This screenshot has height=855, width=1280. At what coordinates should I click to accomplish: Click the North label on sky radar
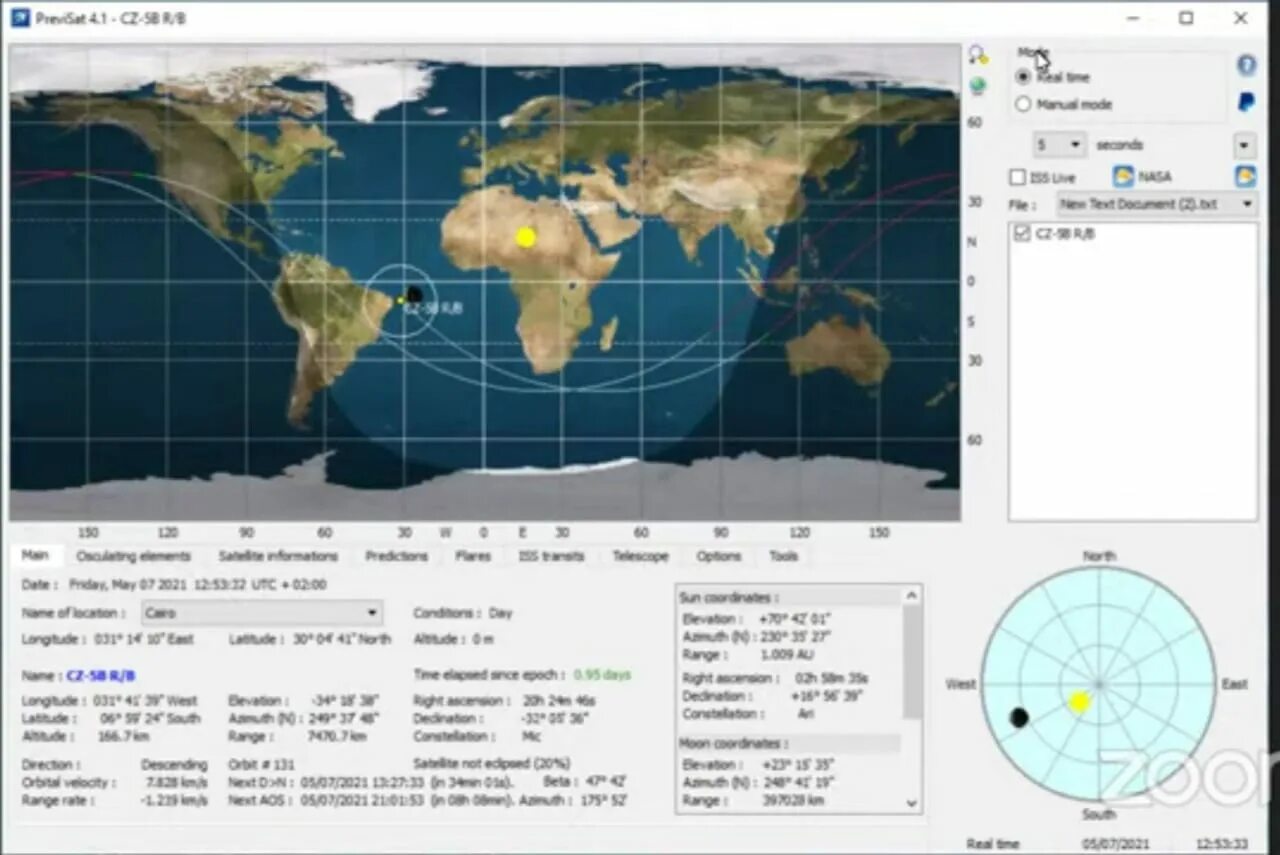(1099, 556)
